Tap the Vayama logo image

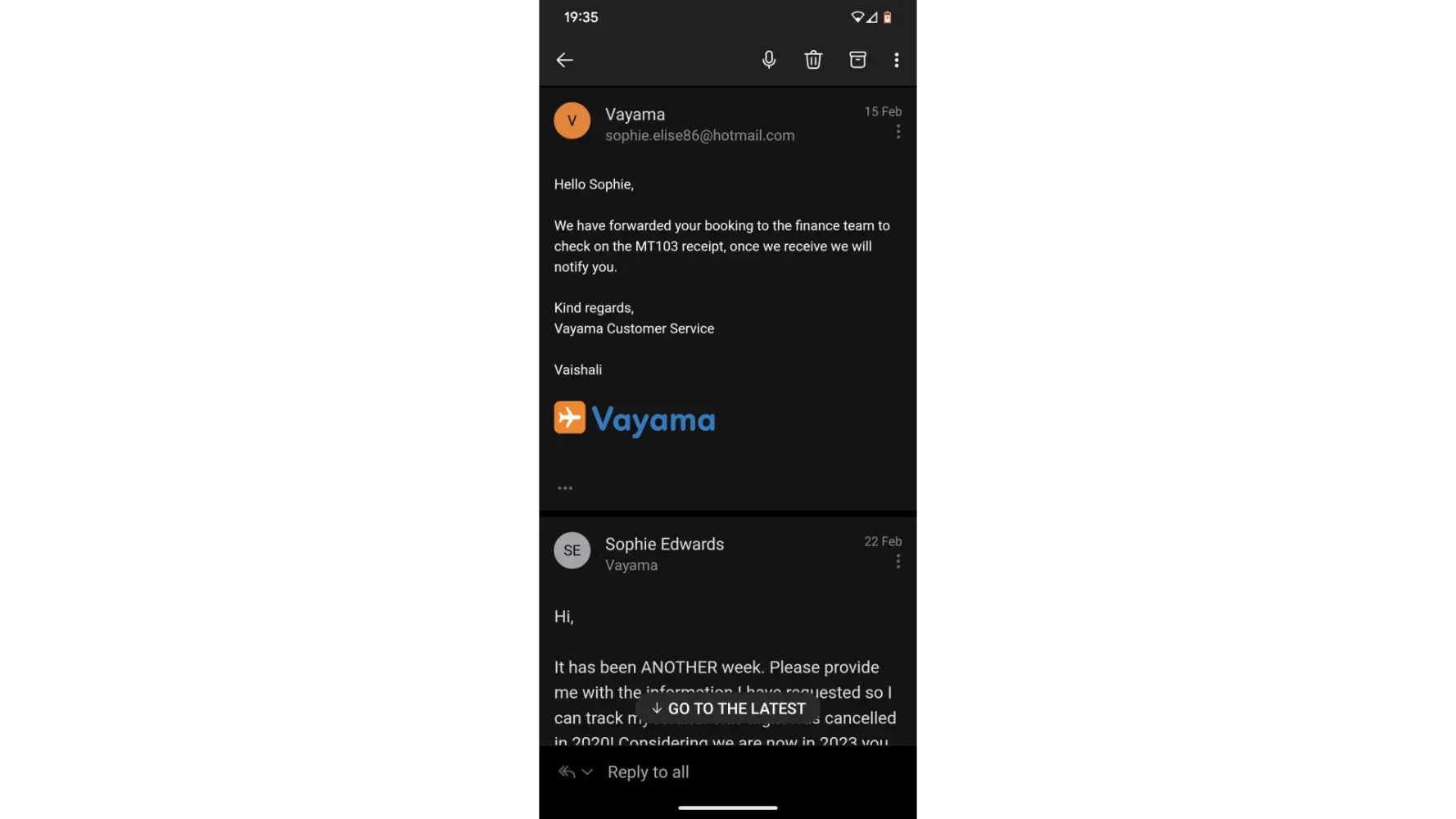[635, 419]
